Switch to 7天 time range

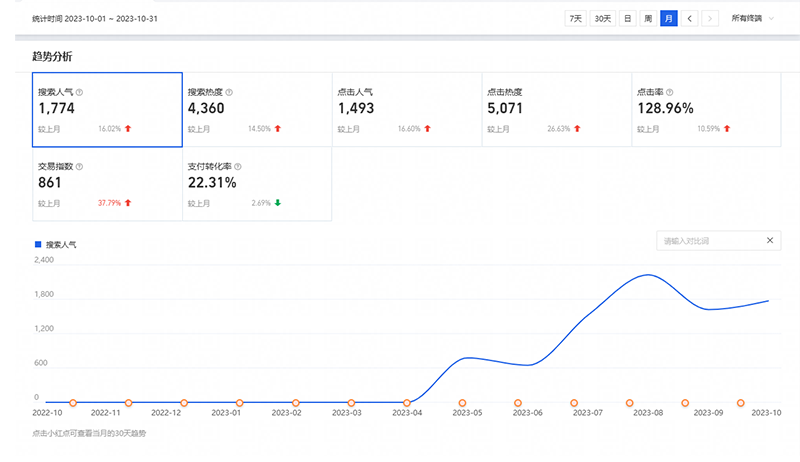pyautogui.click(x=575, y=18)
